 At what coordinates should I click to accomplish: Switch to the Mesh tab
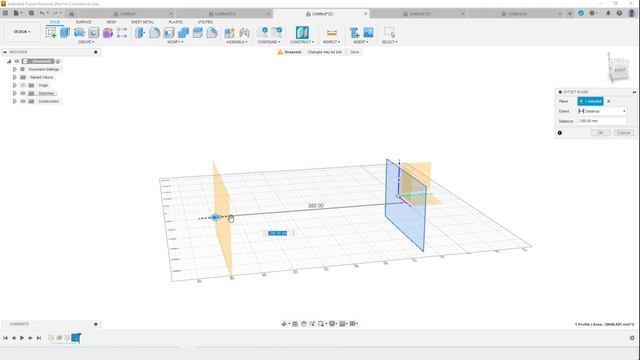[111, 22]
